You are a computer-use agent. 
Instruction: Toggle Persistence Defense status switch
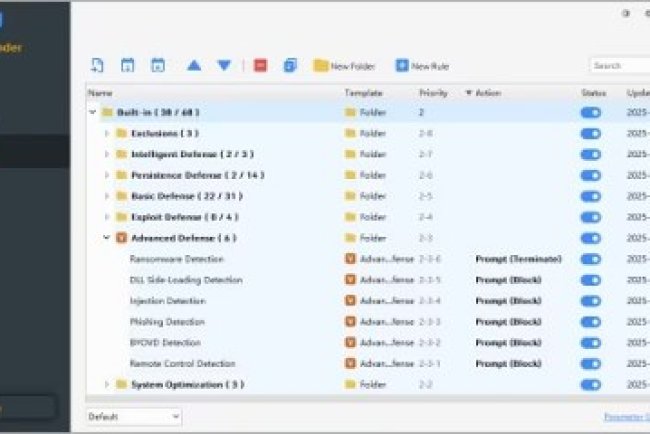pyautogui.click(x=591, y=175)
